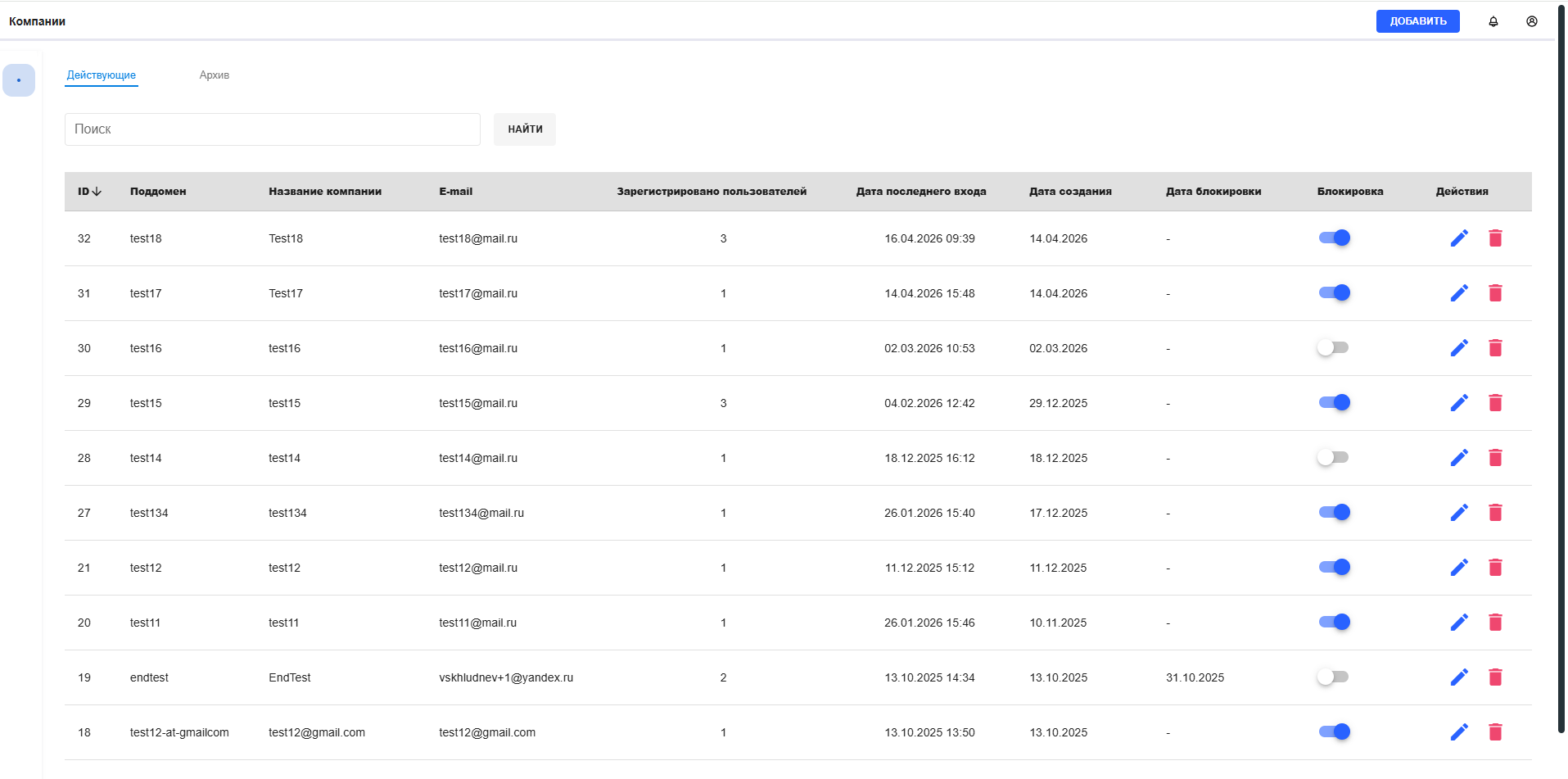Open notifications bell
1568x779 pixels.
pos(1493,21)
